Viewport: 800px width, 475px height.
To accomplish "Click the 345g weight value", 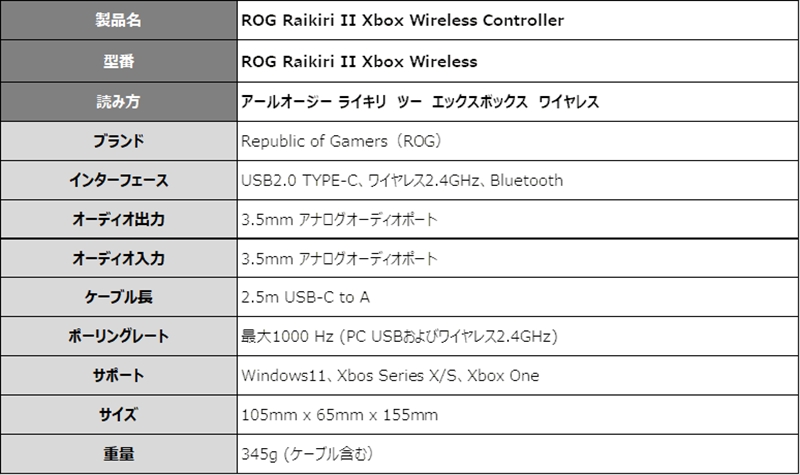I will 307,453.
